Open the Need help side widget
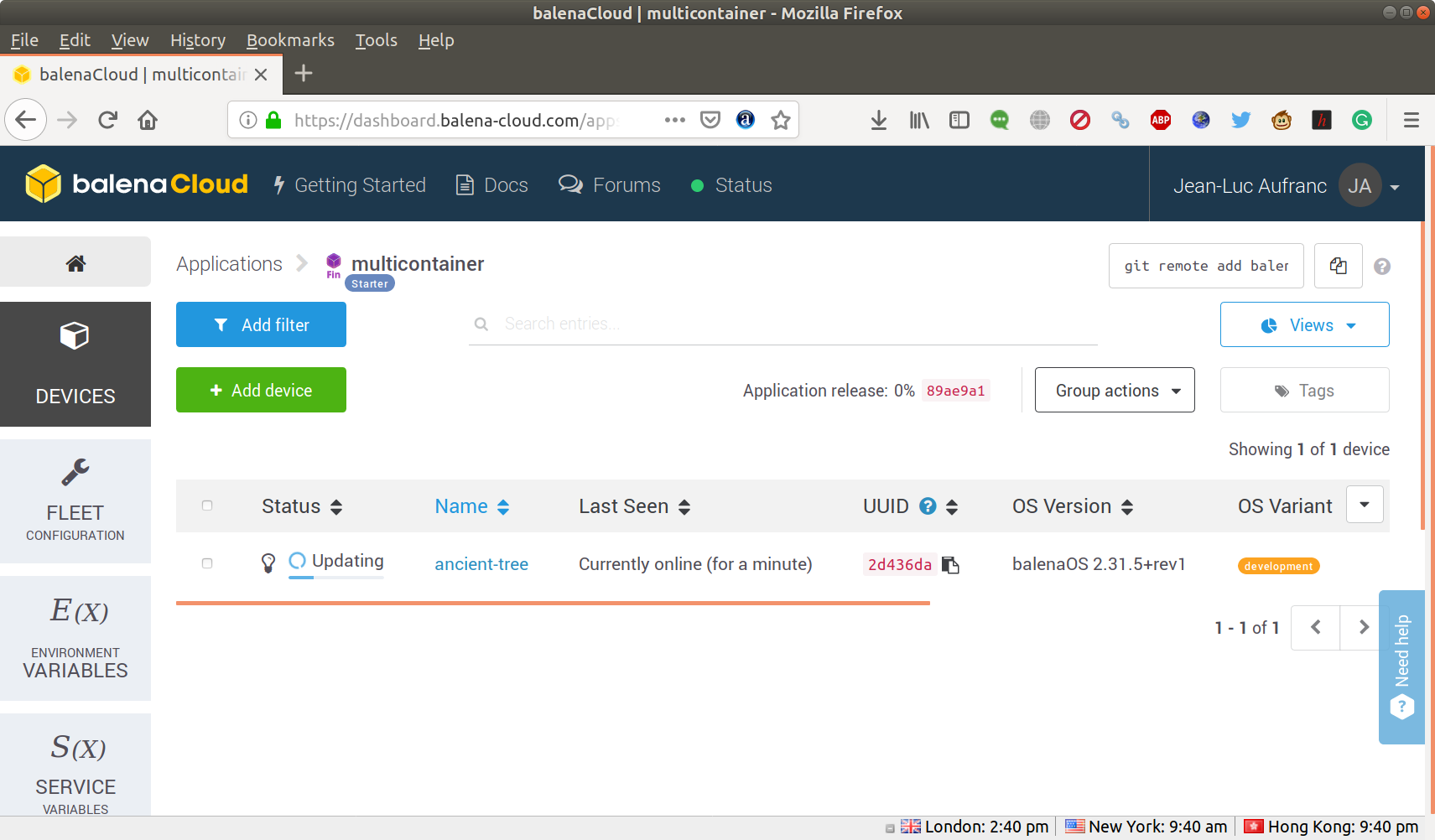Viewport: 1435px width, 840px height. pyautogui.click(x=1401, y=666)
